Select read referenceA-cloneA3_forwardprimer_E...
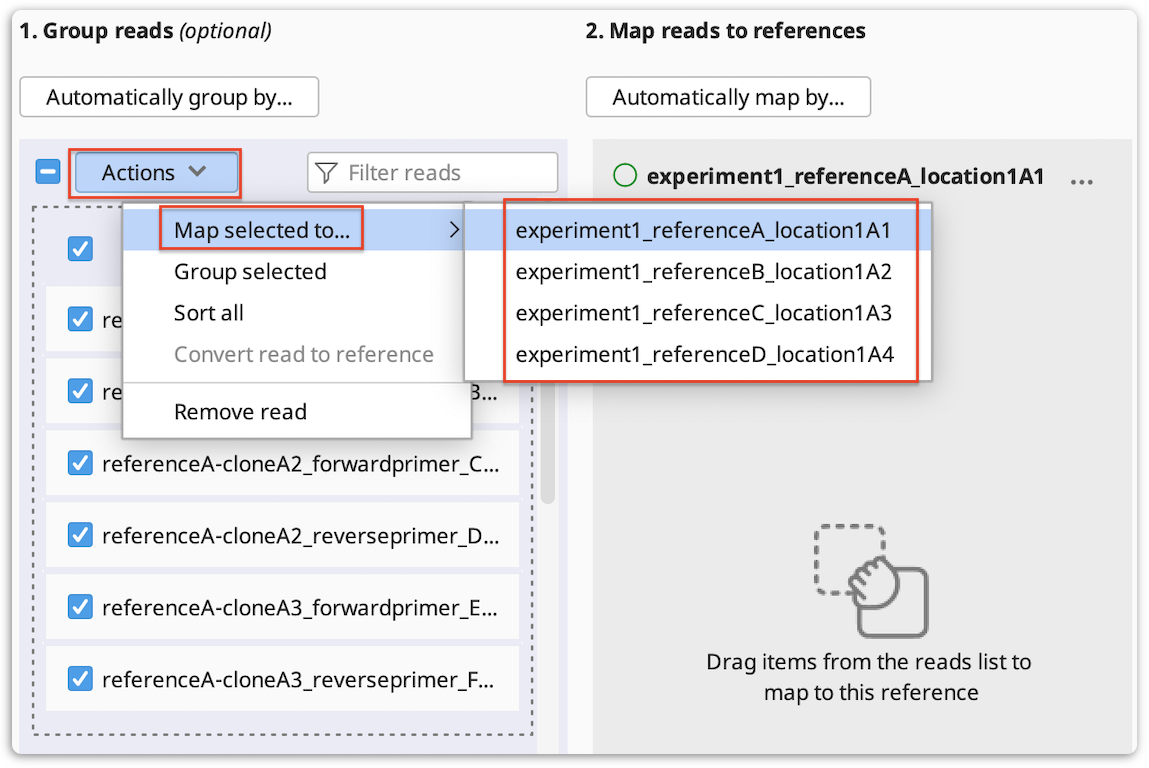This screenshot has width=1149, height=768. (282, 607)
